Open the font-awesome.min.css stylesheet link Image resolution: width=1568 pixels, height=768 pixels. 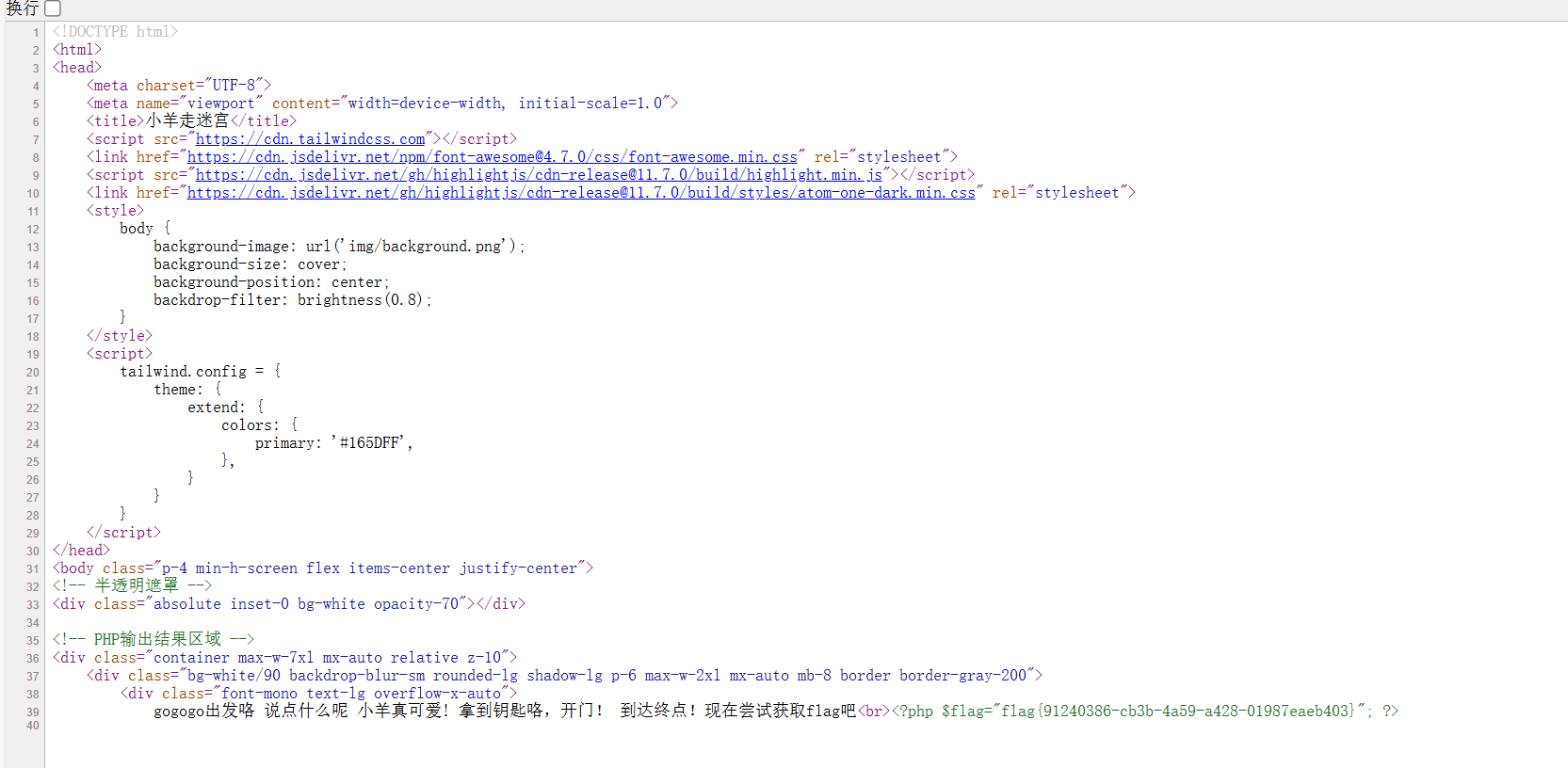(x=492, y=157)
